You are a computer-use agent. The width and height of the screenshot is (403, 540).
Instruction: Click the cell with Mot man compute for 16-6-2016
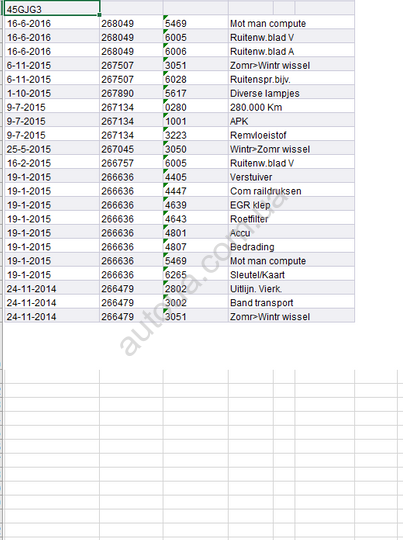(x=291, y=23)
